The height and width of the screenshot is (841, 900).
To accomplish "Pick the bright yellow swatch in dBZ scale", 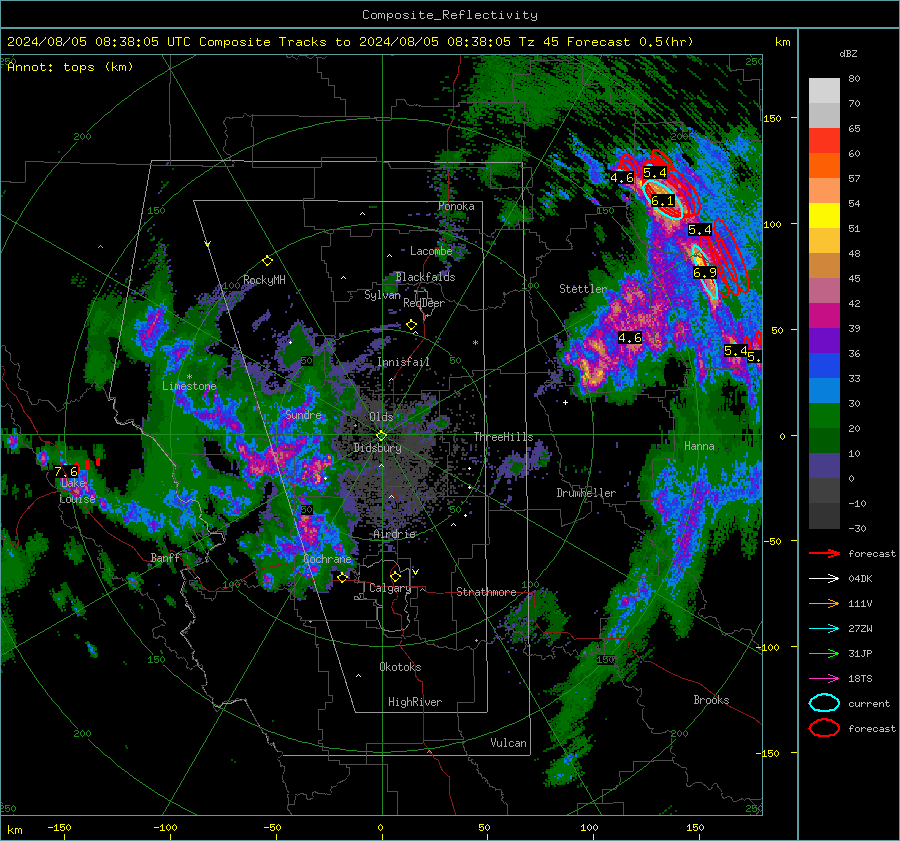I will pyautogui.click(x=824, y=215).
